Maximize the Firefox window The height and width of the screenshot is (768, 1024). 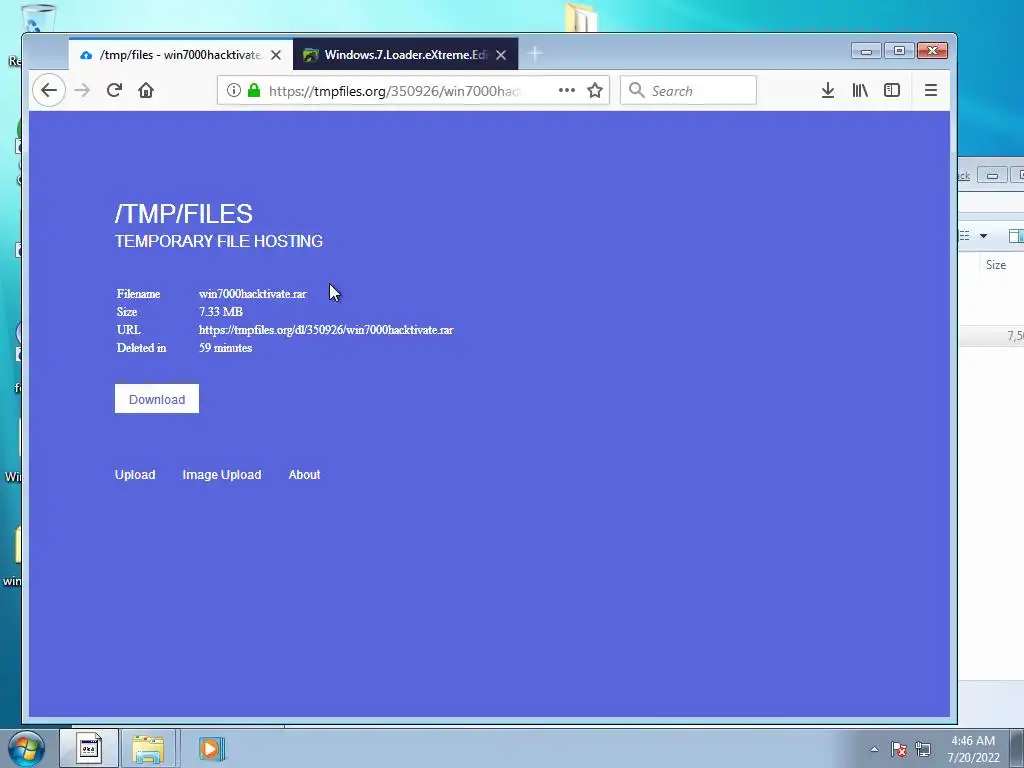[x=899, y=51]
